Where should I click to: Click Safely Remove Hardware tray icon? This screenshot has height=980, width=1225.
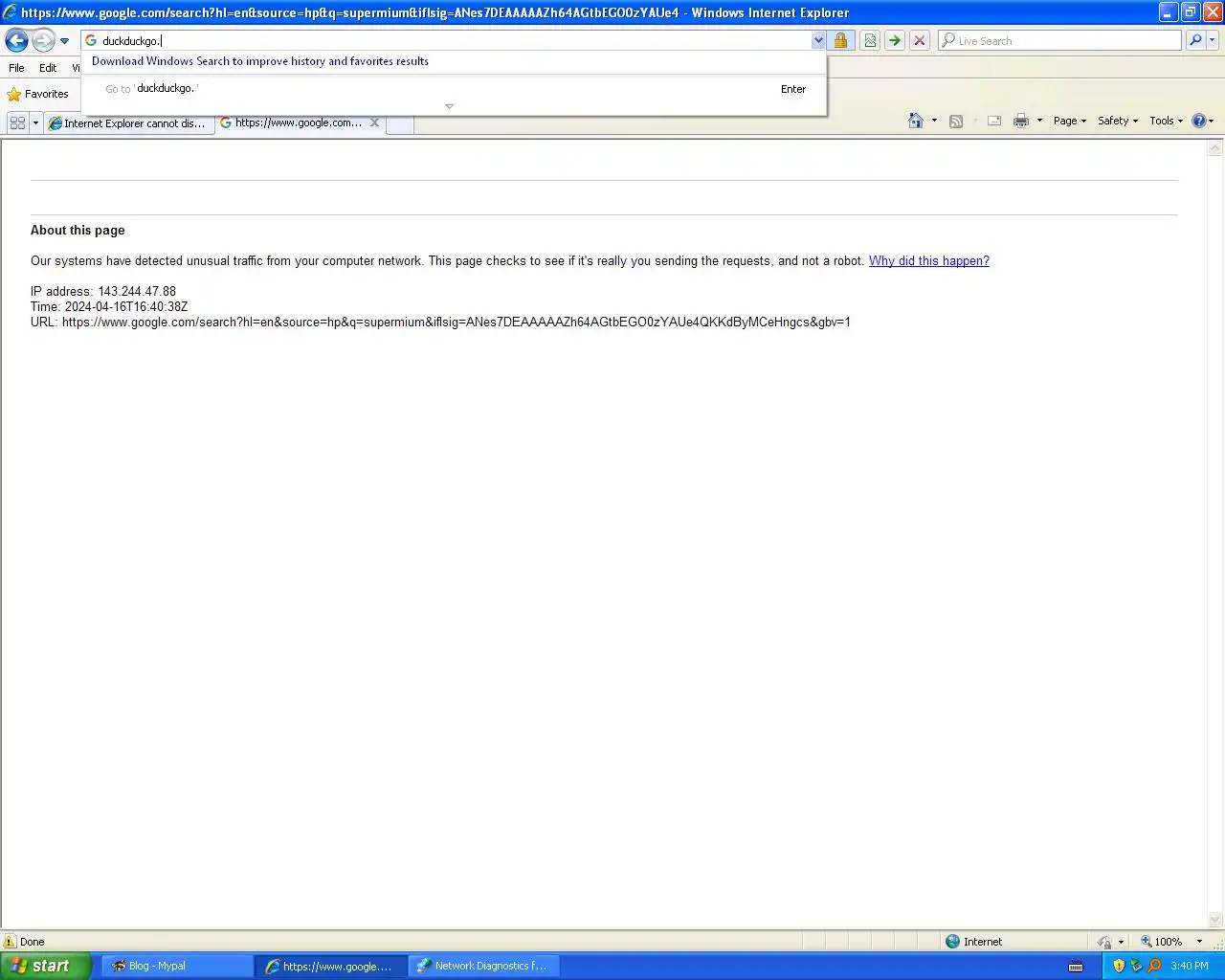point(1136,966)
